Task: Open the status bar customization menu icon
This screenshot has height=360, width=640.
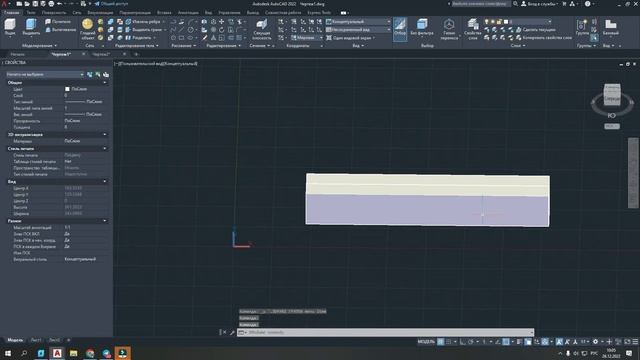Action: pos(635,342)
